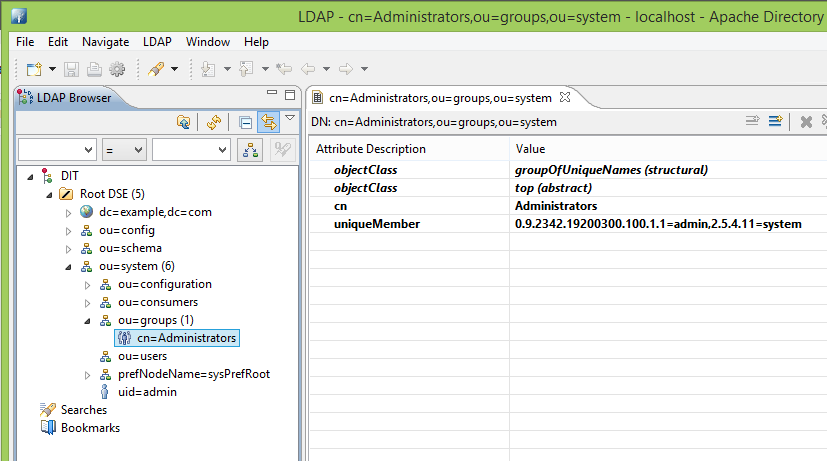Open the LDAP Browser view menu triangle
Screen dimensions: 827x461
coord(290,118)
